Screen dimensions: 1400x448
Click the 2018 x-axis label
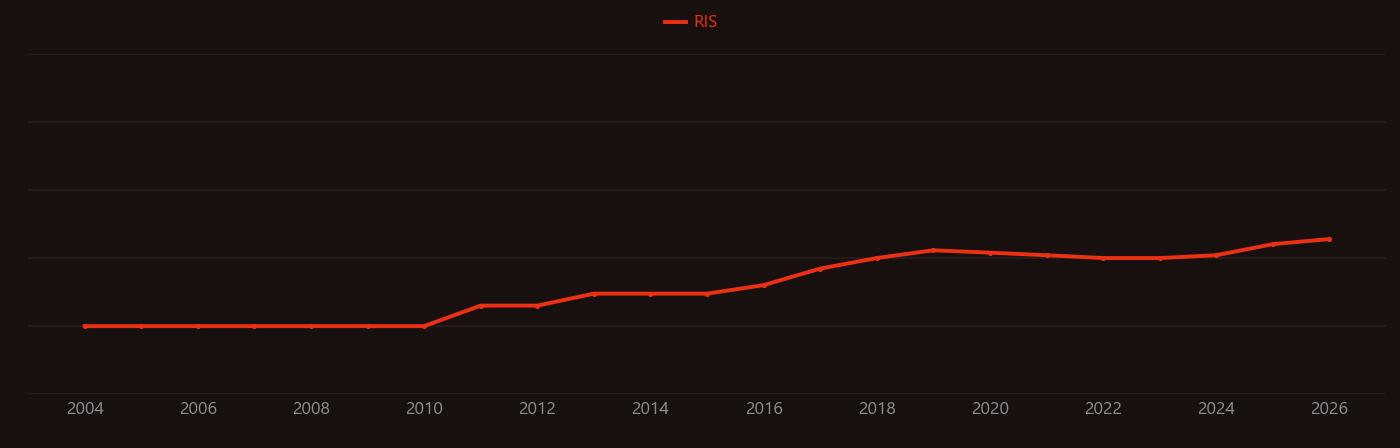(877, 409)
